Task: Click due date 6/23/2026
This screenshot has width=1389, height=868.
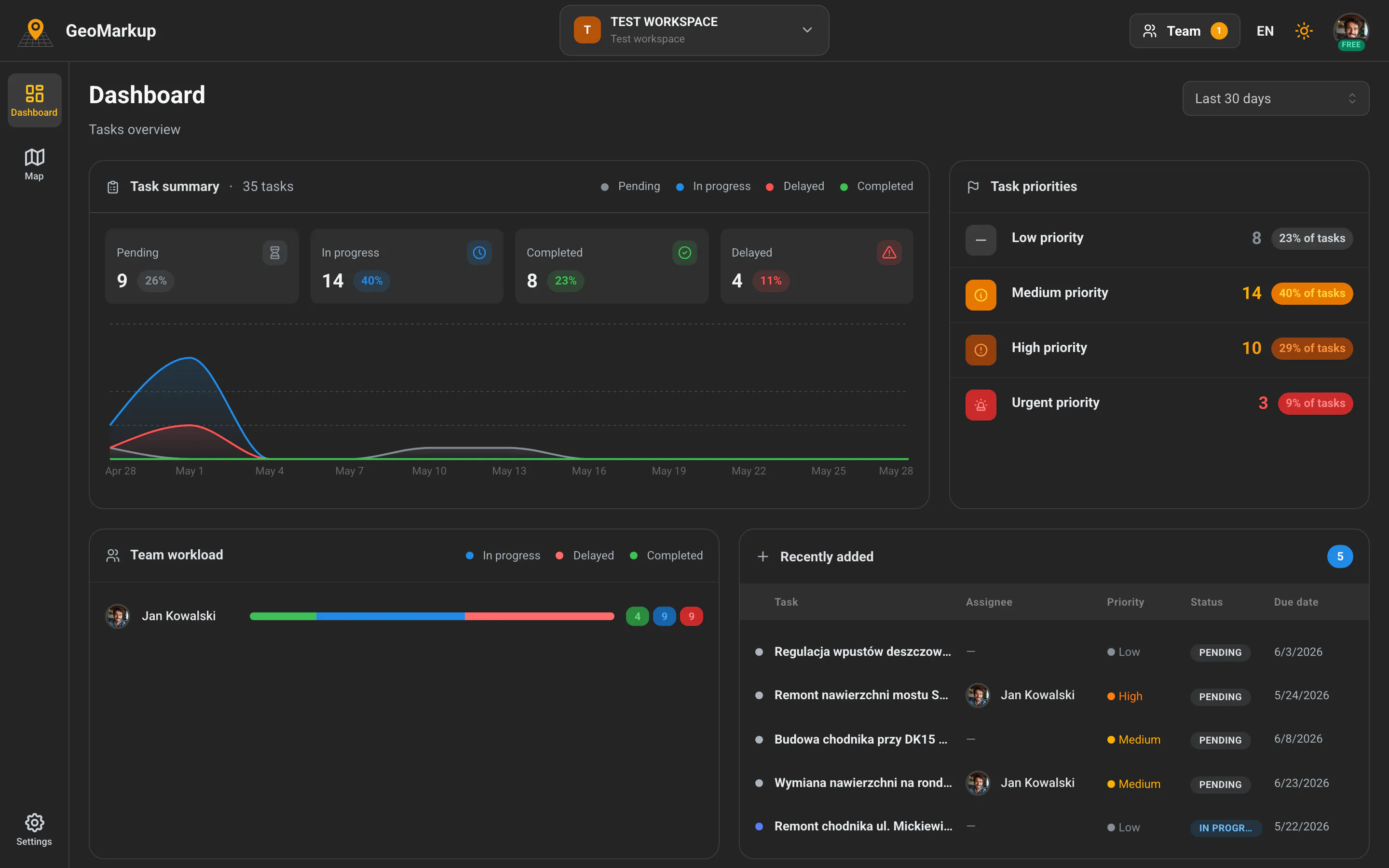Action: 1301,783
